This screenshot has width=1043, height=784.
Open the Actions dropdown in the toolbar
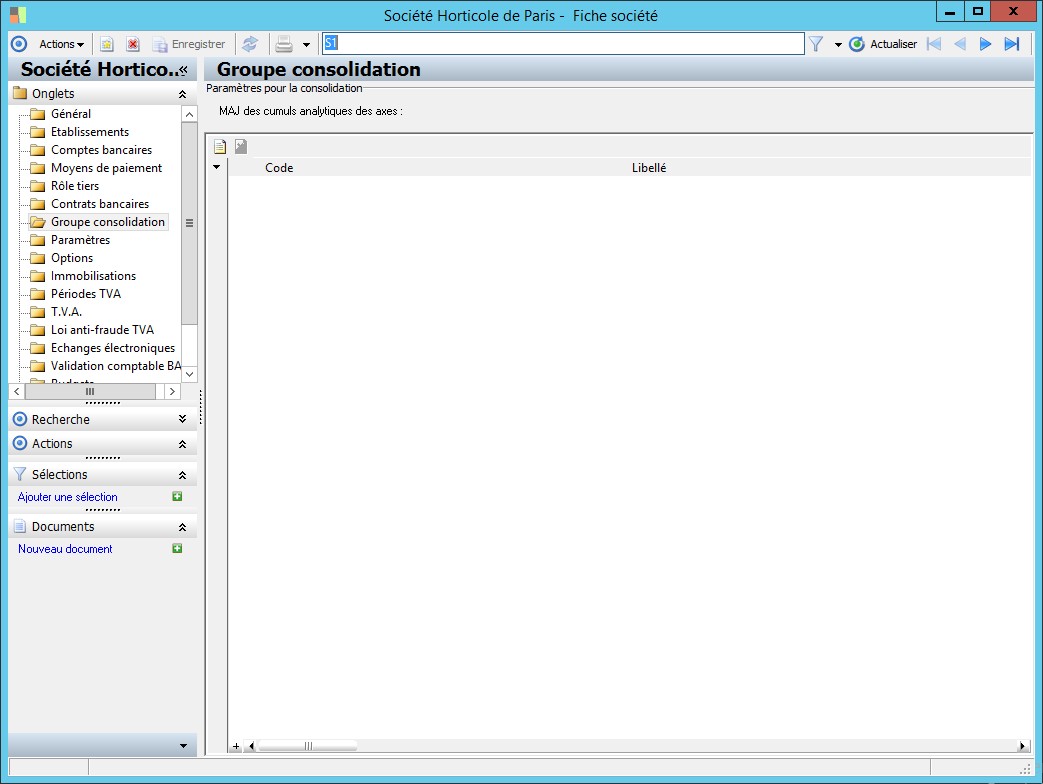61,44
